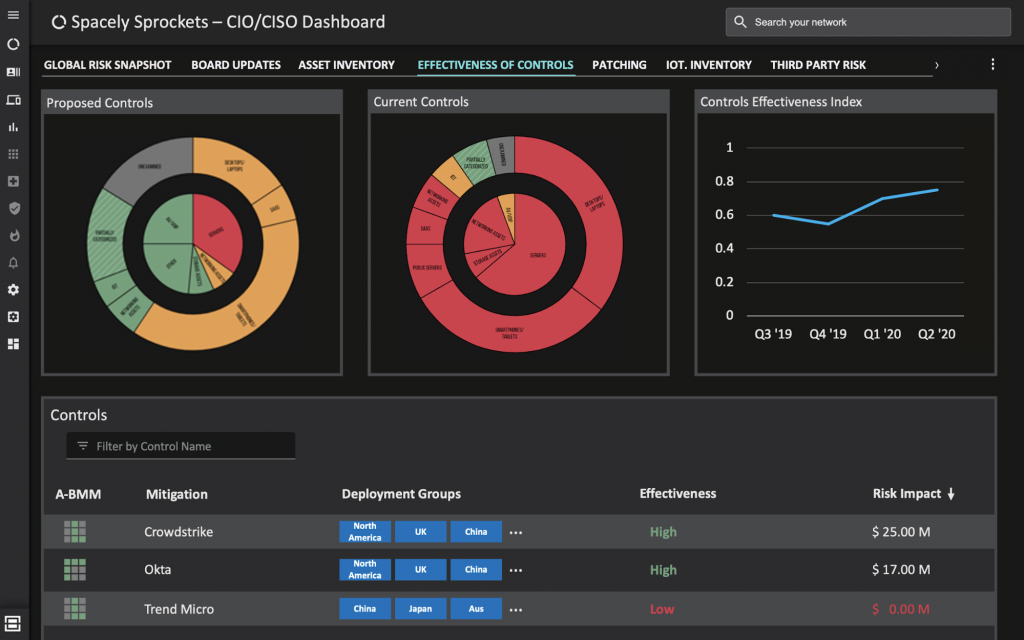Click China tag in Okta row

pyautogui.click(x=476, y=569)
